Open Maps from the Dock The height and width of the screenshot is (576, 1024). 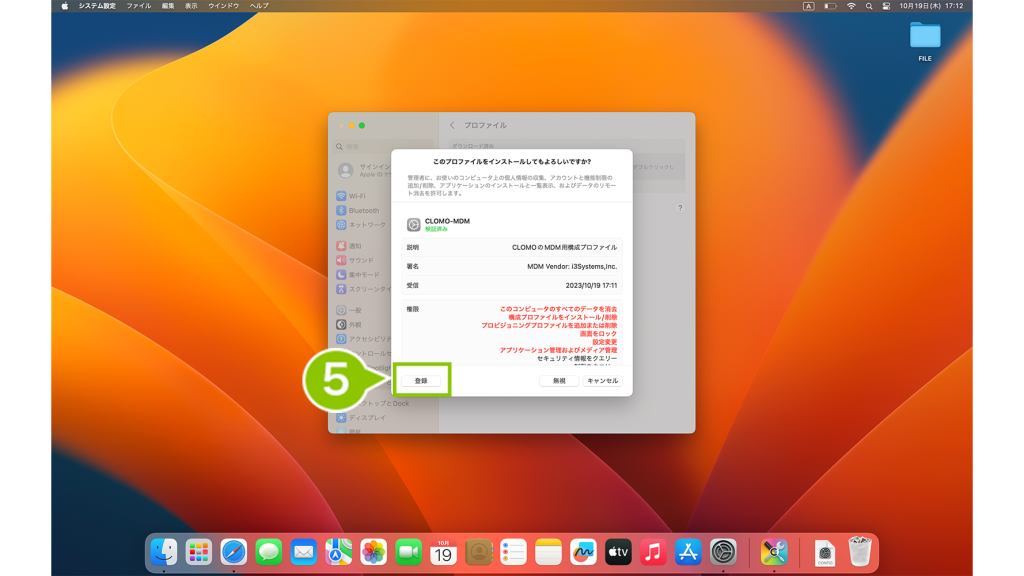338,552
